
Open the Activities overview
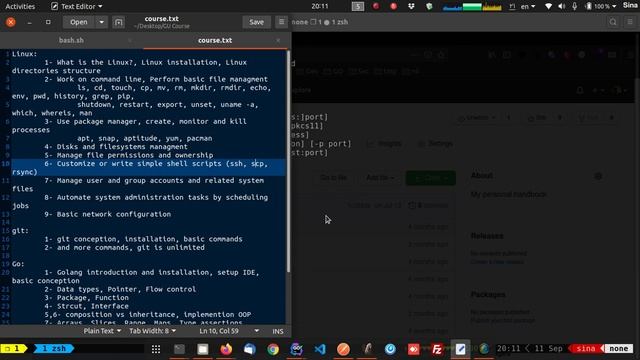click(x=20, y=6)
